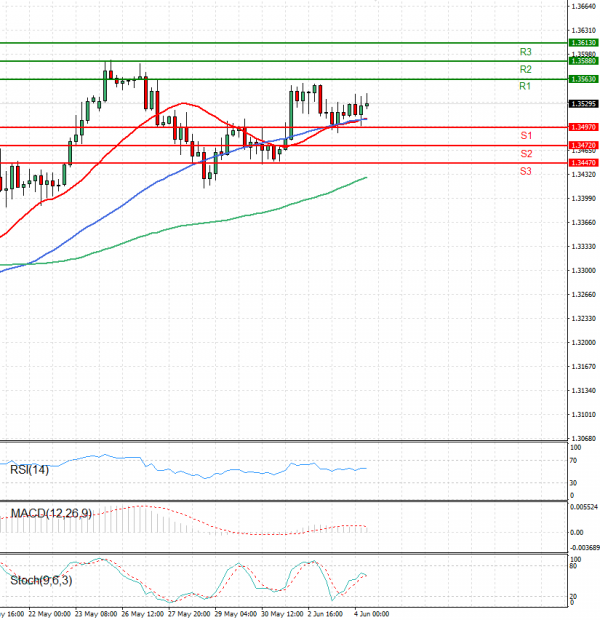The width and height of the screenshot is (600, 620).
Task: Select the 1.34720 support price tag
Action: 583,145
